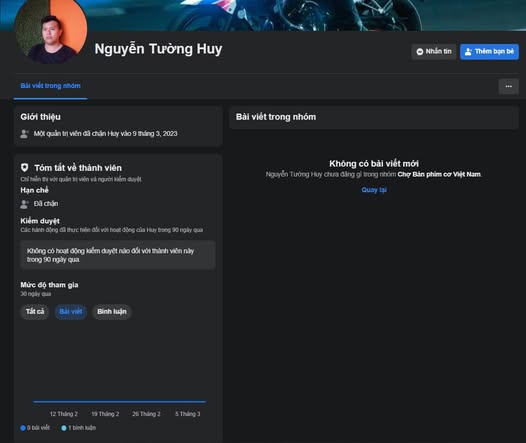
Task: Click the 12 Tháng 2 chart label
Action: (x=64, y=414)
